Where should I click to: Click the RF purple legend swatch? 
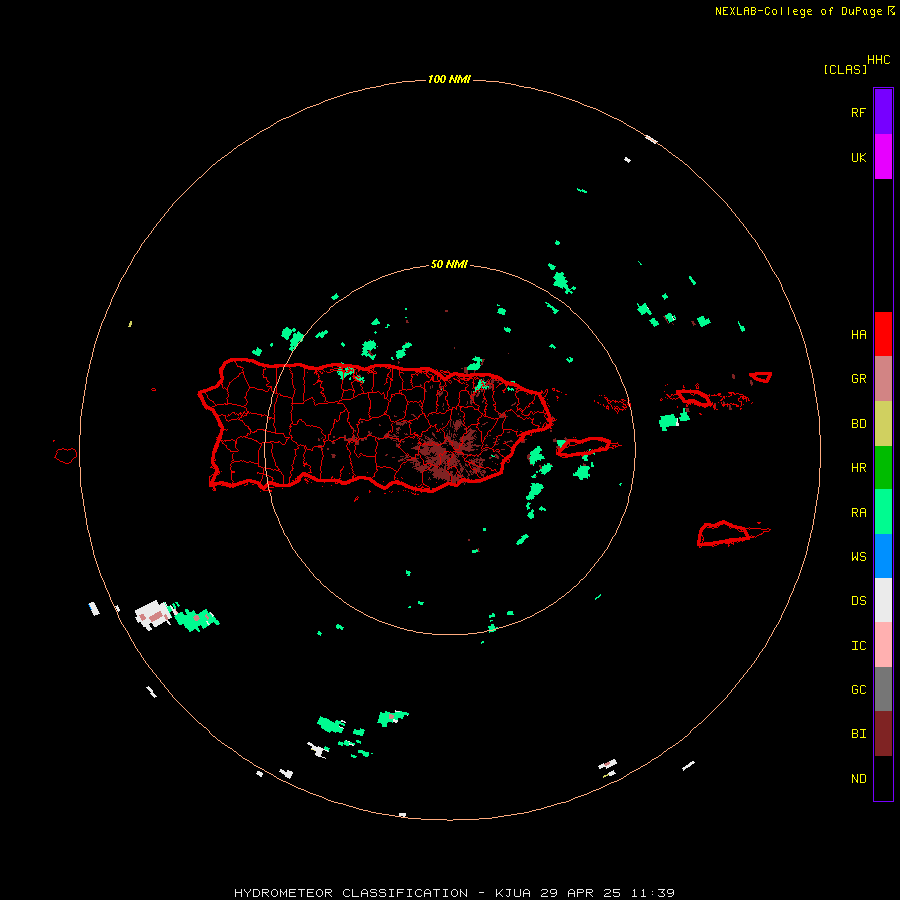tap(883, 111)
